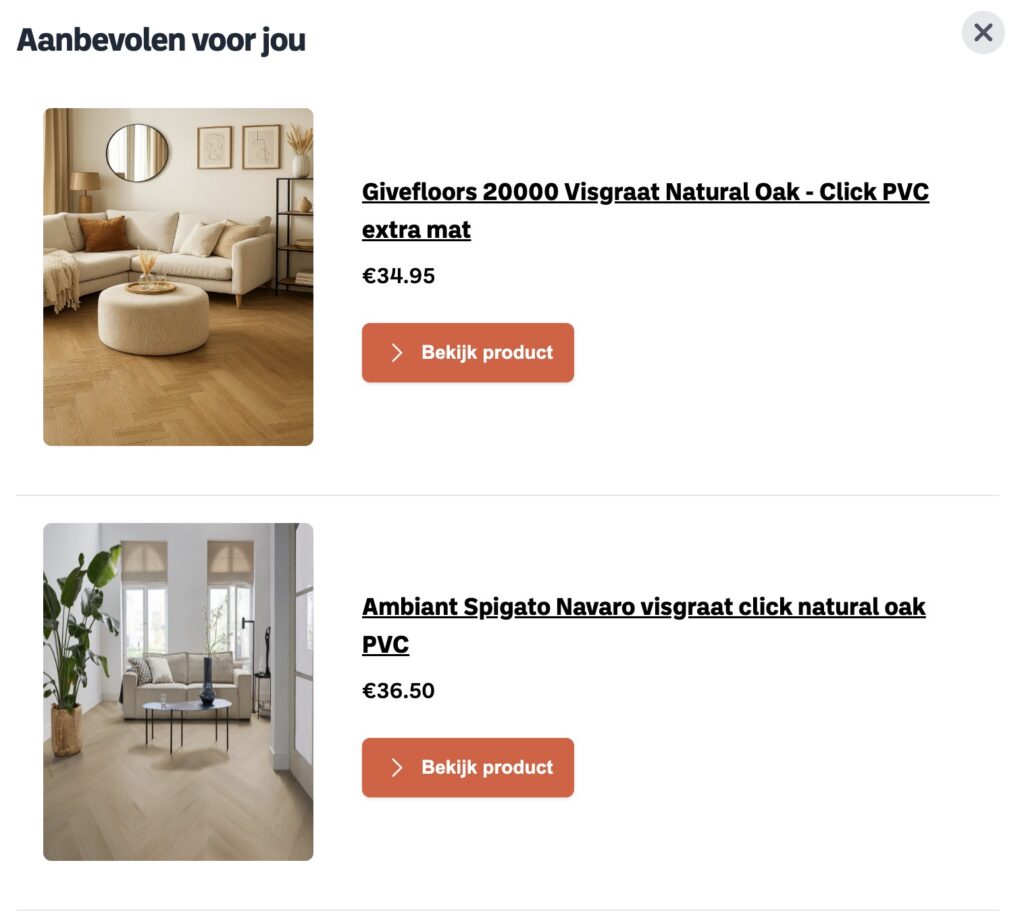This screenshot has width=1024, height=919.
Task: Click the round mirror in the Givefloors photo
Action: click(137, 152)
